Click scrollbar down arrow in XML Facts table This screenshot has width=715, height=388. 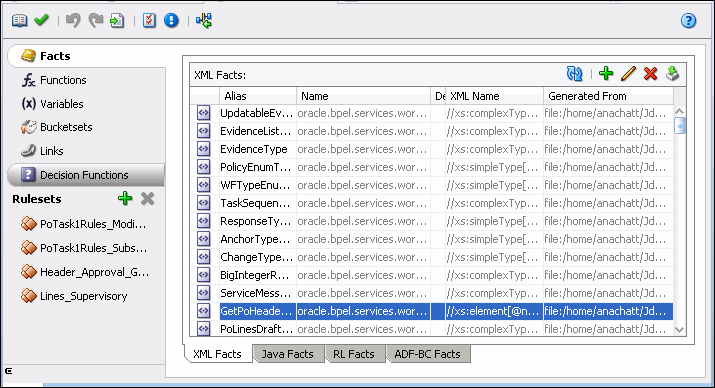(679, 329)
